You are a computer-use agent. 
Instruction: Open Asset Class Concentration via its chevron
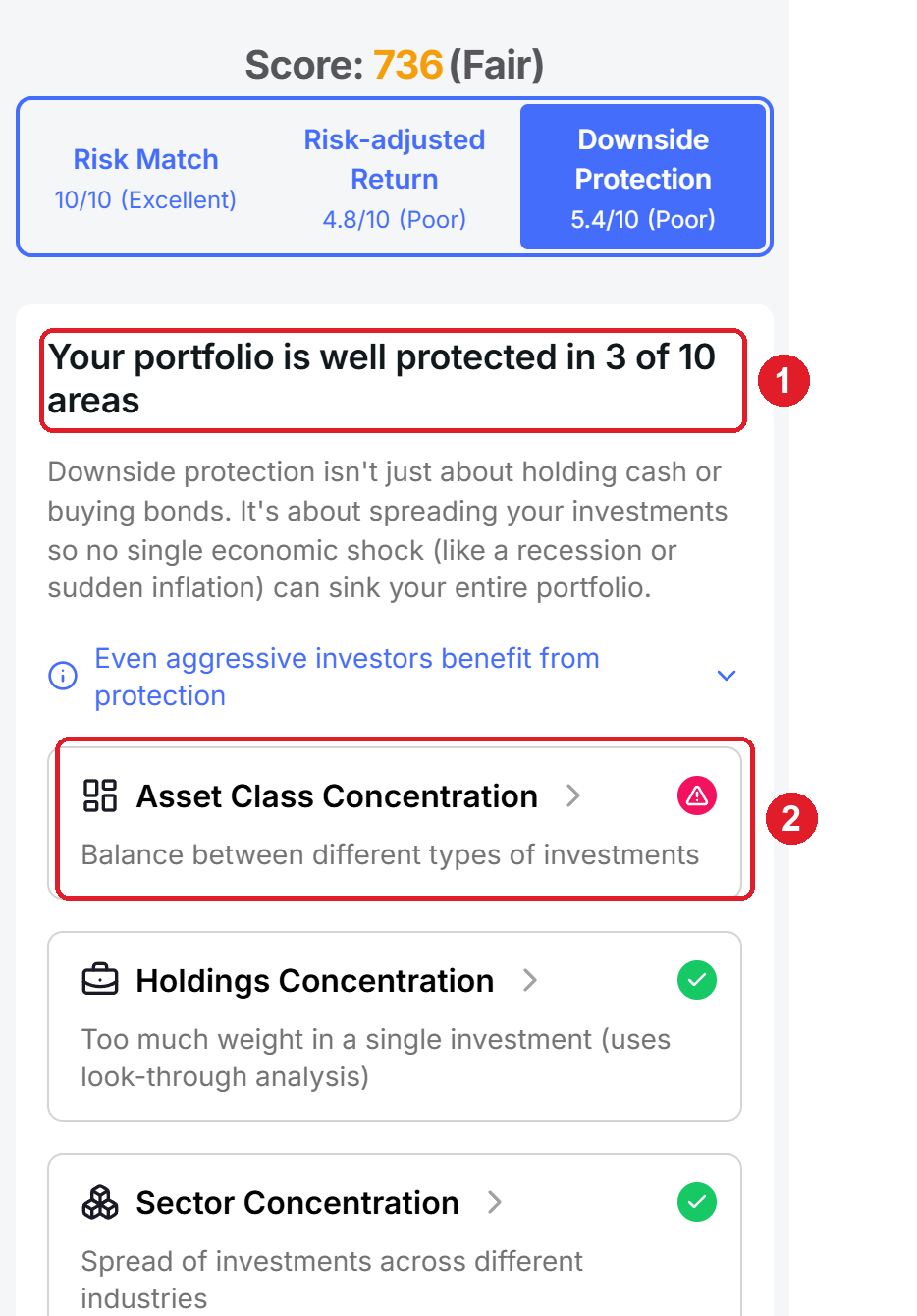point(573,795)
